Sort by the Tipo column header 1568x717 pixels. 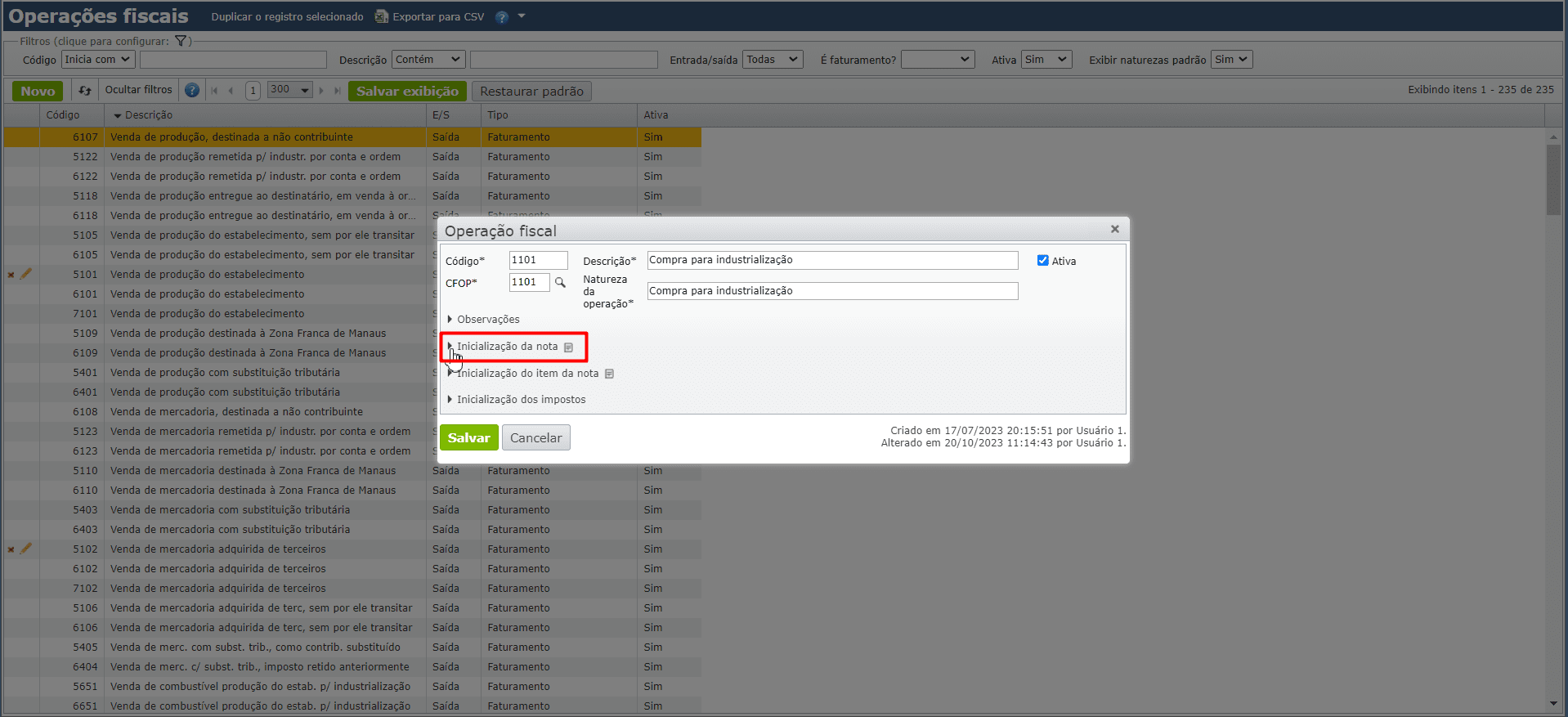559,115
